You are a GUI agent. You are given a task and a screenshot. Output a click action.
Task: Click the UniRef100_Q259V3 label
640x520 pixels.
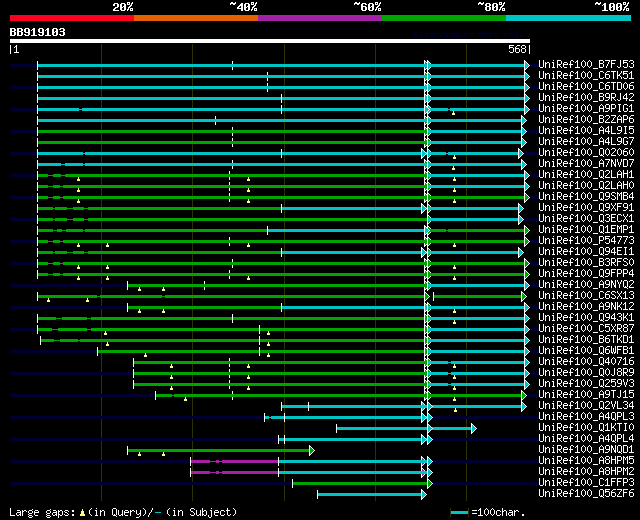(x=586, y=384)
